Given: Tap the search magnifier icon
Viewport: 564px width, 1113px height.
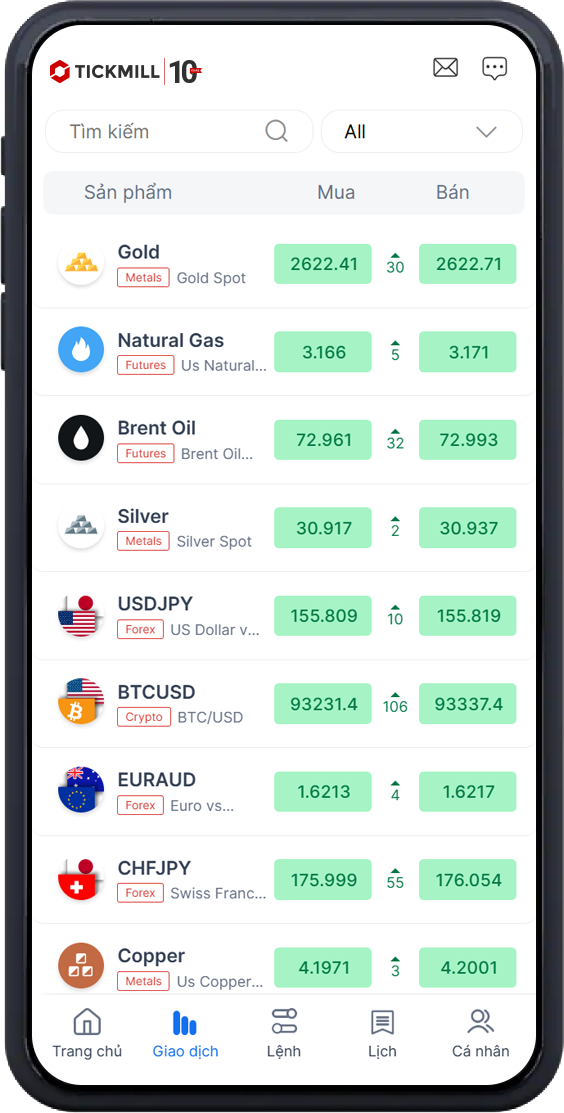Looking at the screenshot, I should [276, 131].
